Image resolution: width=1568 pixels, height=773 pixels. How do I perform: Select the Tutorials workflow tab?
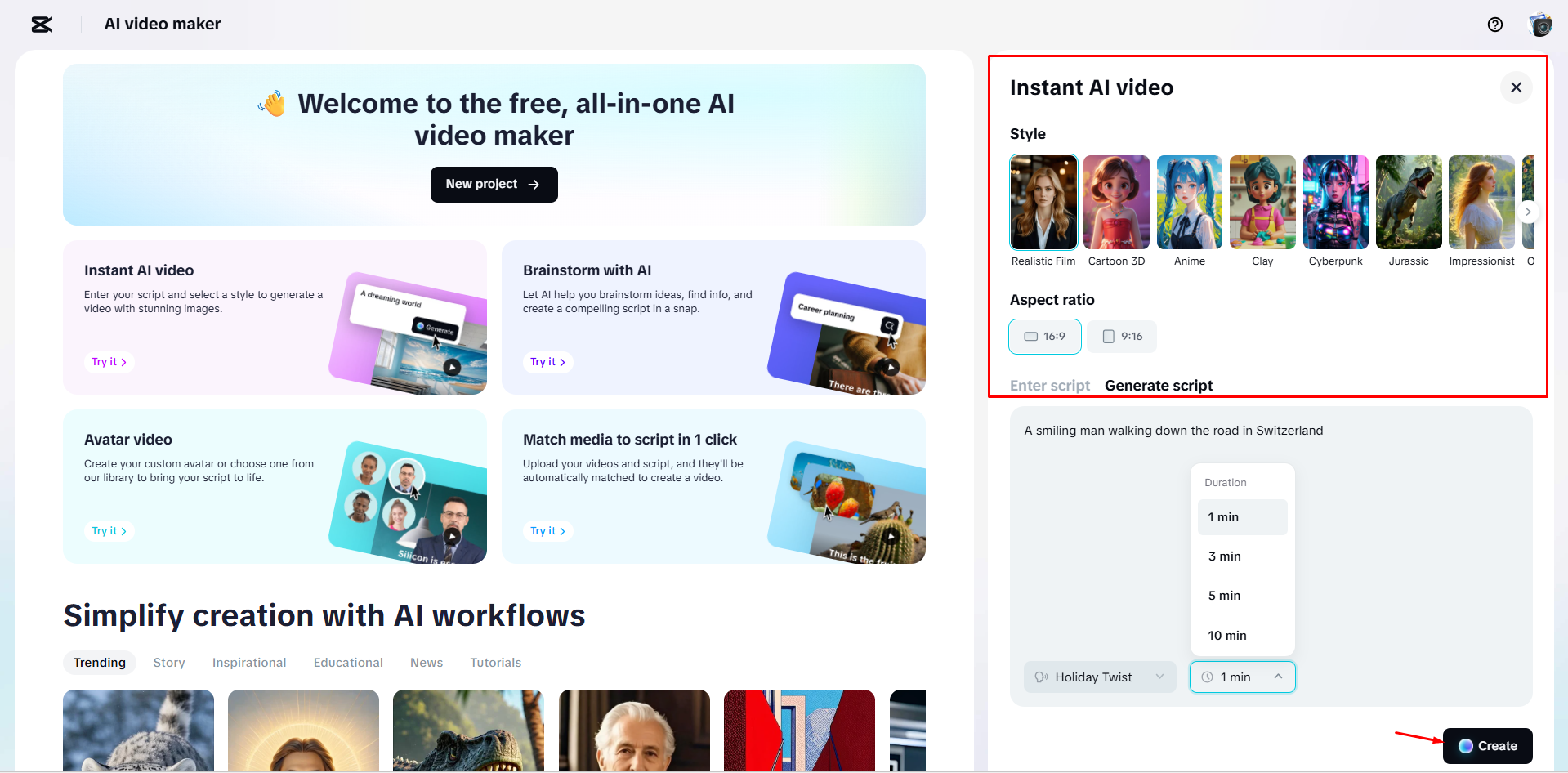pyautogui.click(x=495, y=663)
